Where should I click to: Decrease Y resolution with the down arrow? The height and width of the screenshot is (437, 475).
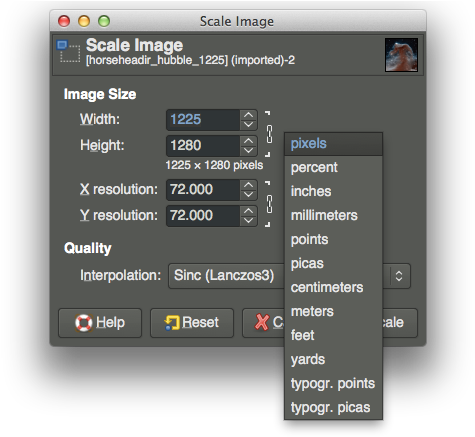[248, 220]
